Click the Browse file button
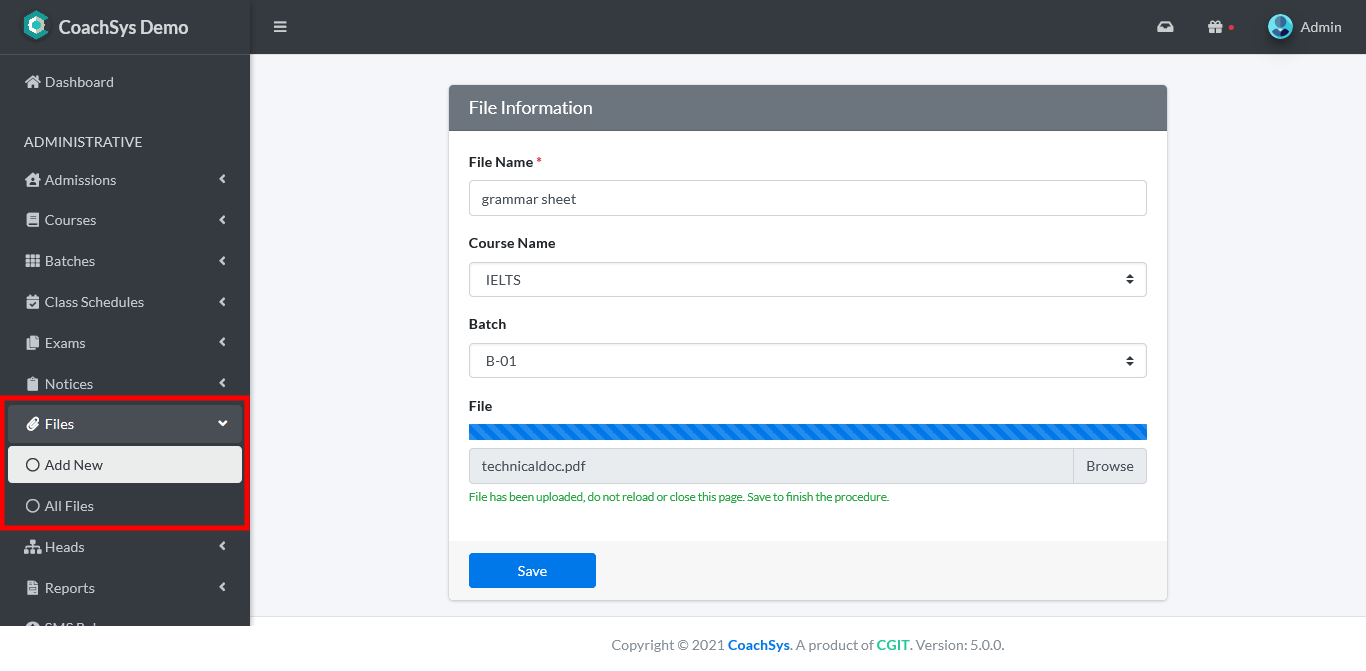This screenshot has height=671, width=1366. click(x=1109, y=466)
